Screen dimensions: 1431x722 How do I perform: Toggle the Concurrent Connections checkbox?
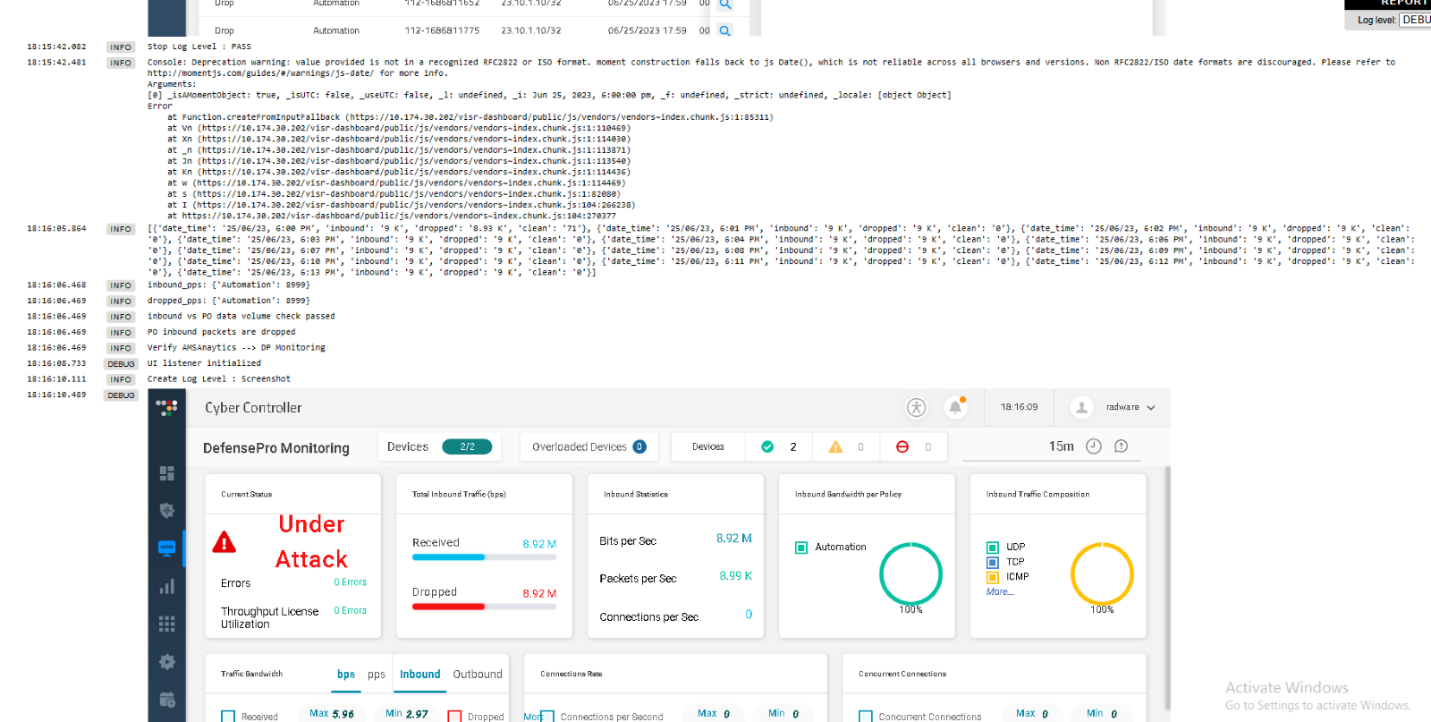866,716
